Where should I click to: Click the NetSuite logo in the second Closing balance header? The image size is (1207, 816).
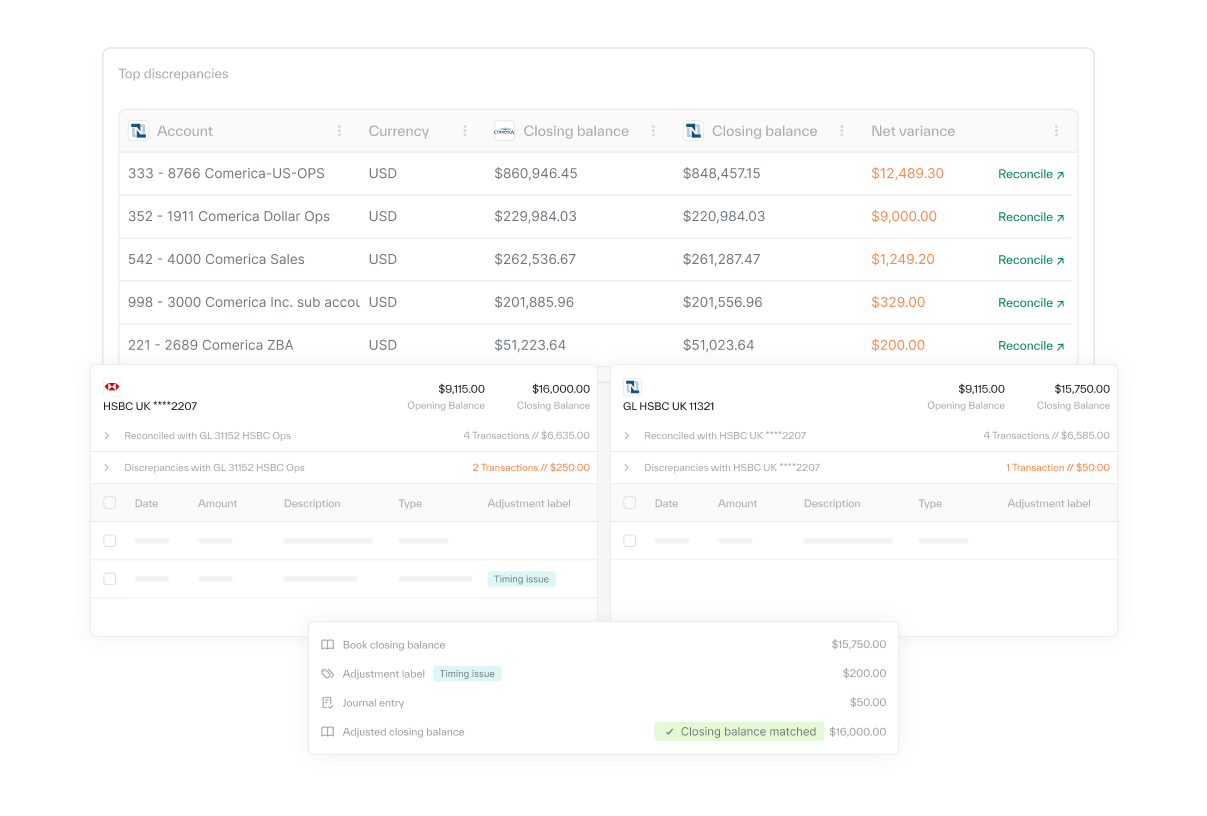point(693,131)
